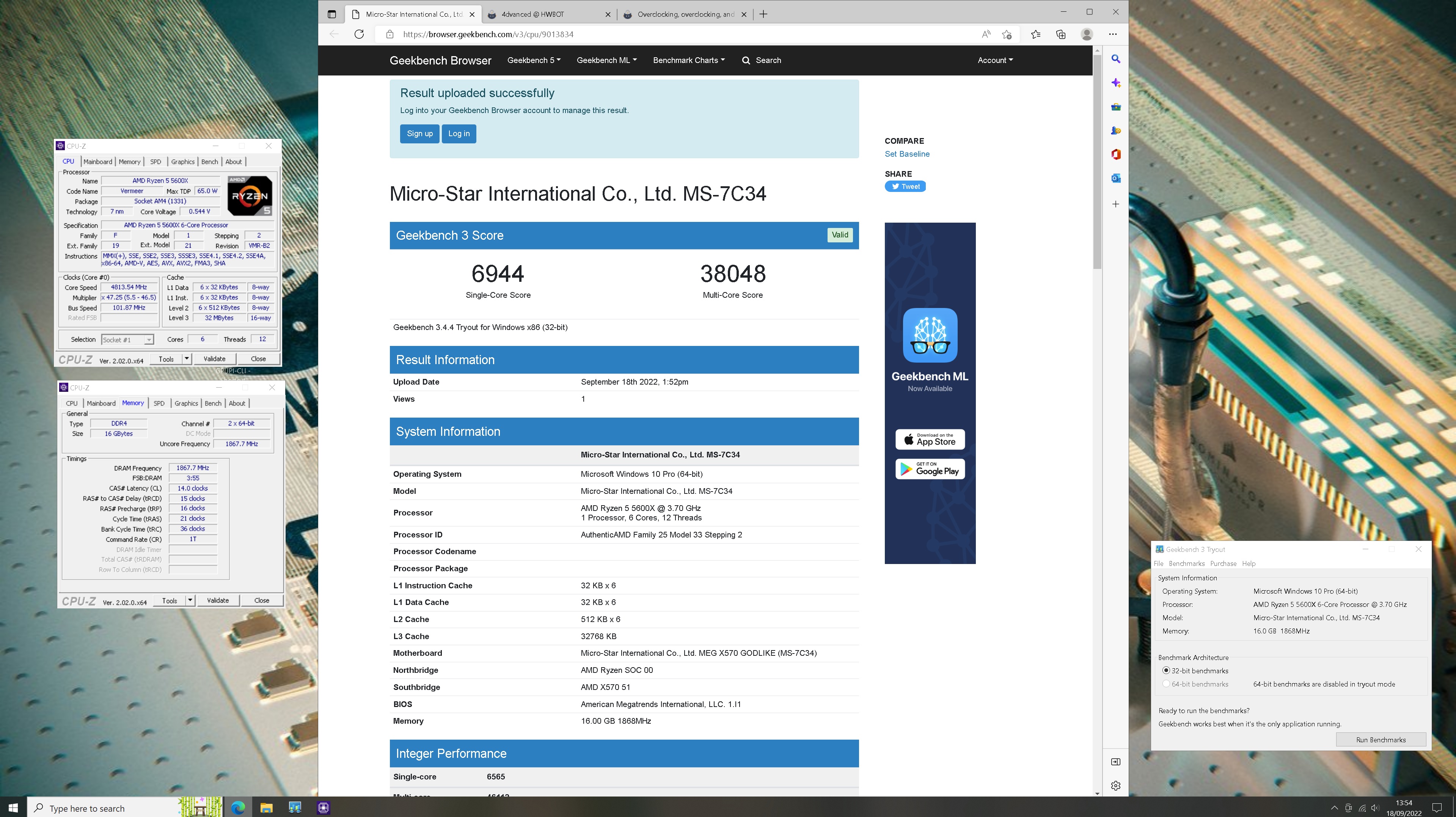Image resolution: width=1456 pixels, height=817 pixels.
Task: Close the Micro-Star International browser tab
Action: click(x=472, y=15)
